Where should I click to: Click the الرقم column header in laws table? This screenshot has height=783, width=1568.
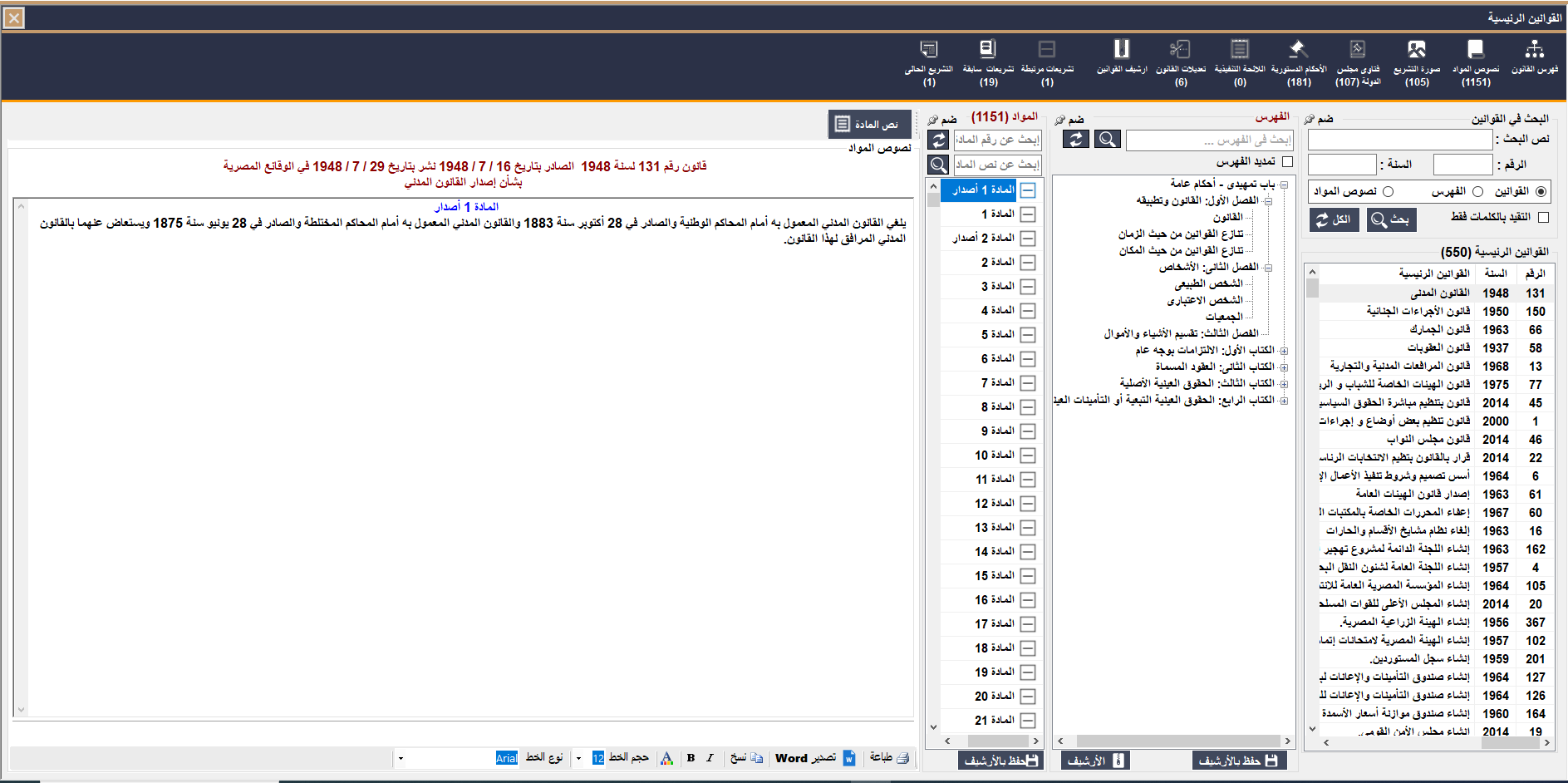pos(1535,273)
